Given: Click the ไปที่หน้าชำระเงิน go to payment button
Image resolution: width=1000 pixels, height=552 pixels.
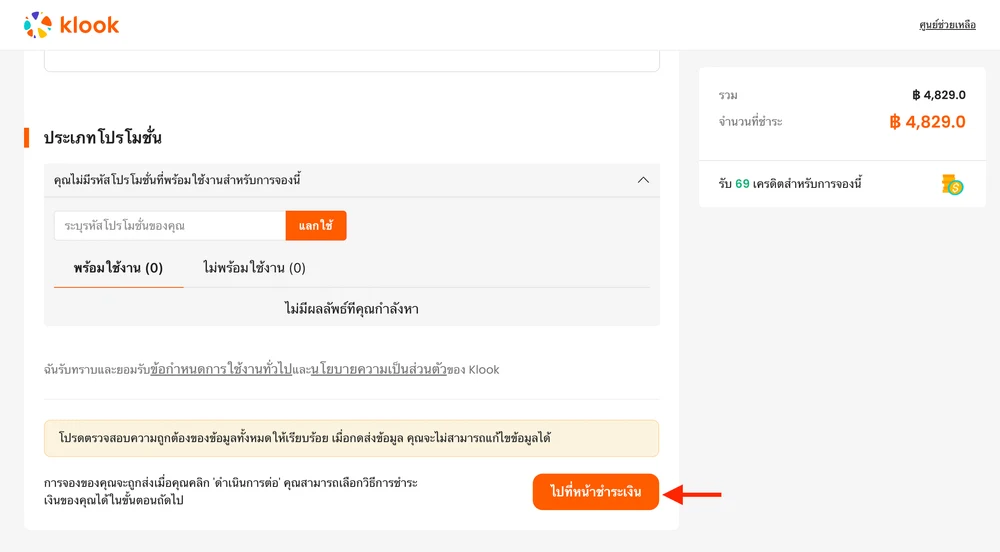Looking at the screenshot, I should click(x=596, y=491).
